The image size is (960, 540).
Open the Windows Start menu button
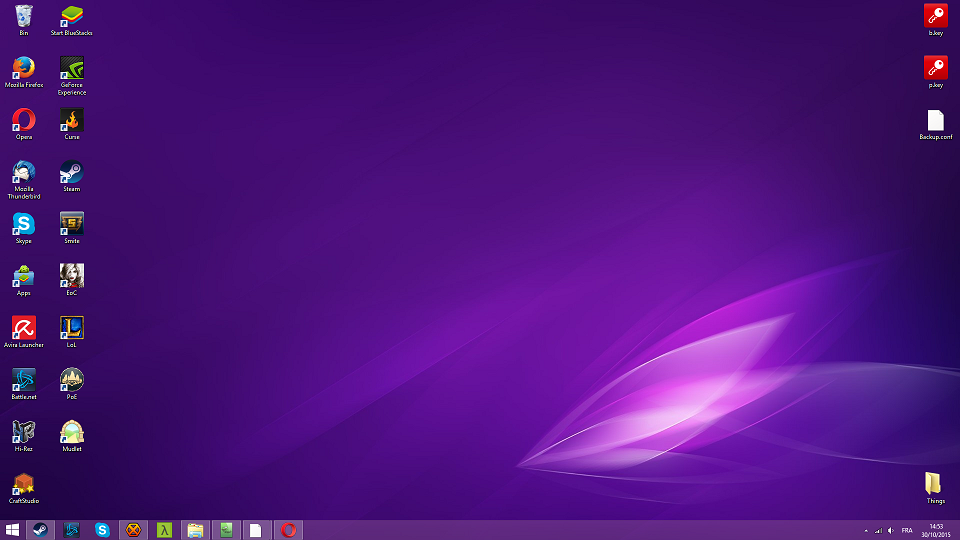(13, 530)
